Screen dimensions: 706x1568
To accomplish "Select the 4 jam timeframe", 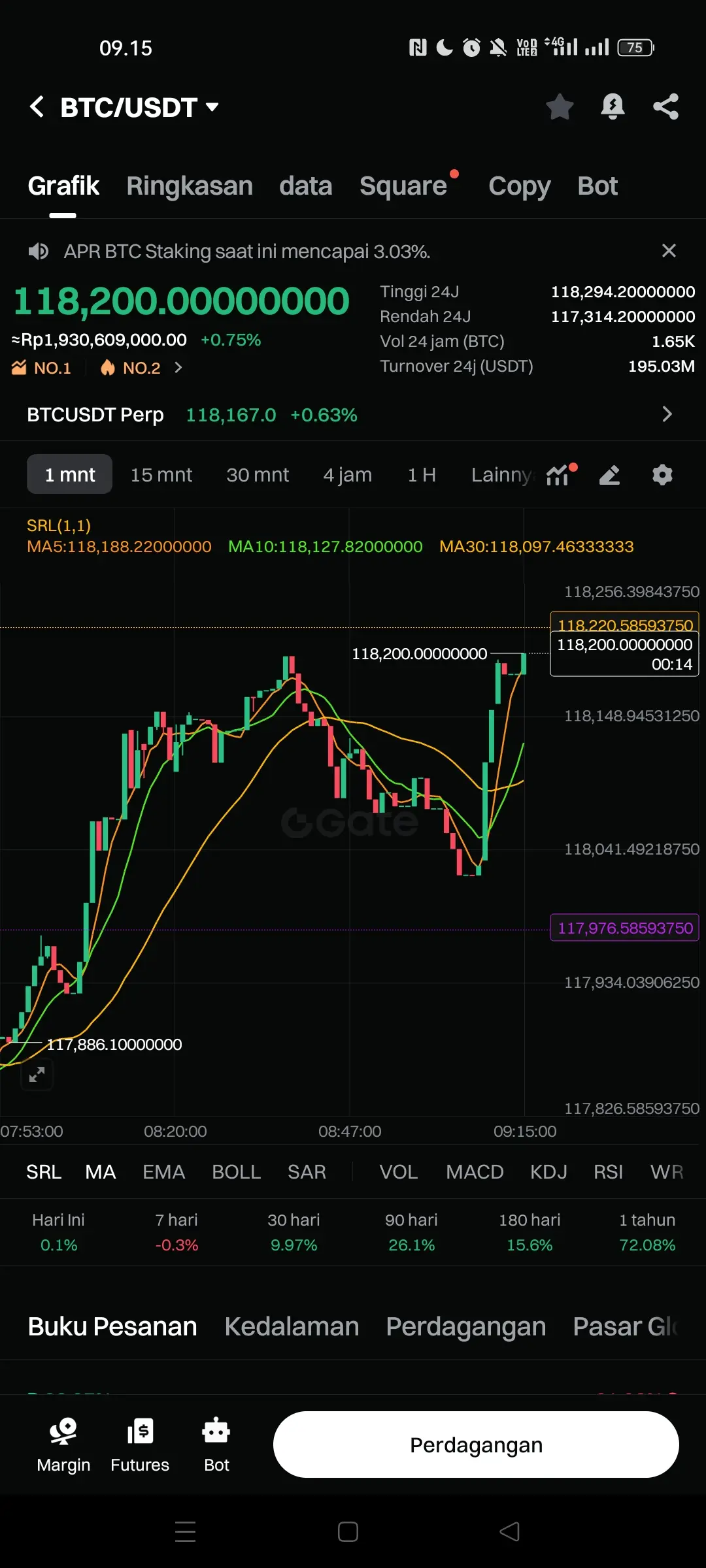I will 348,475.
